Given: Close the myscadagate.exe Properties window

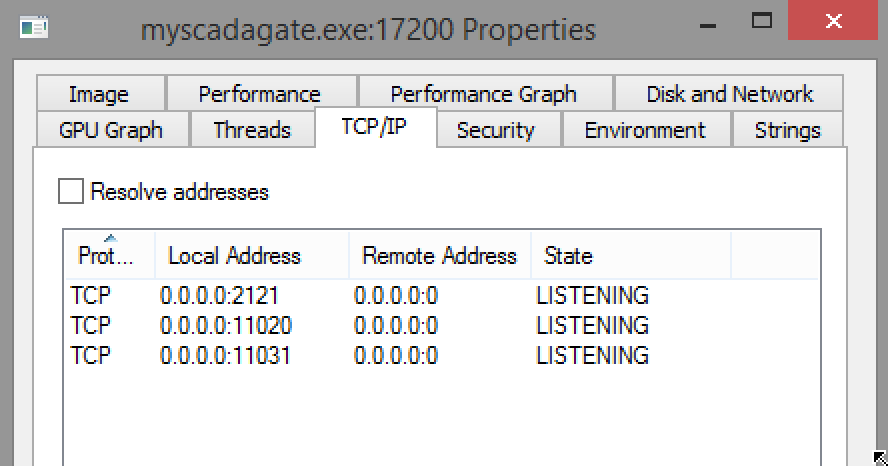Looking at the screenshot, I should tap(832, 20).
